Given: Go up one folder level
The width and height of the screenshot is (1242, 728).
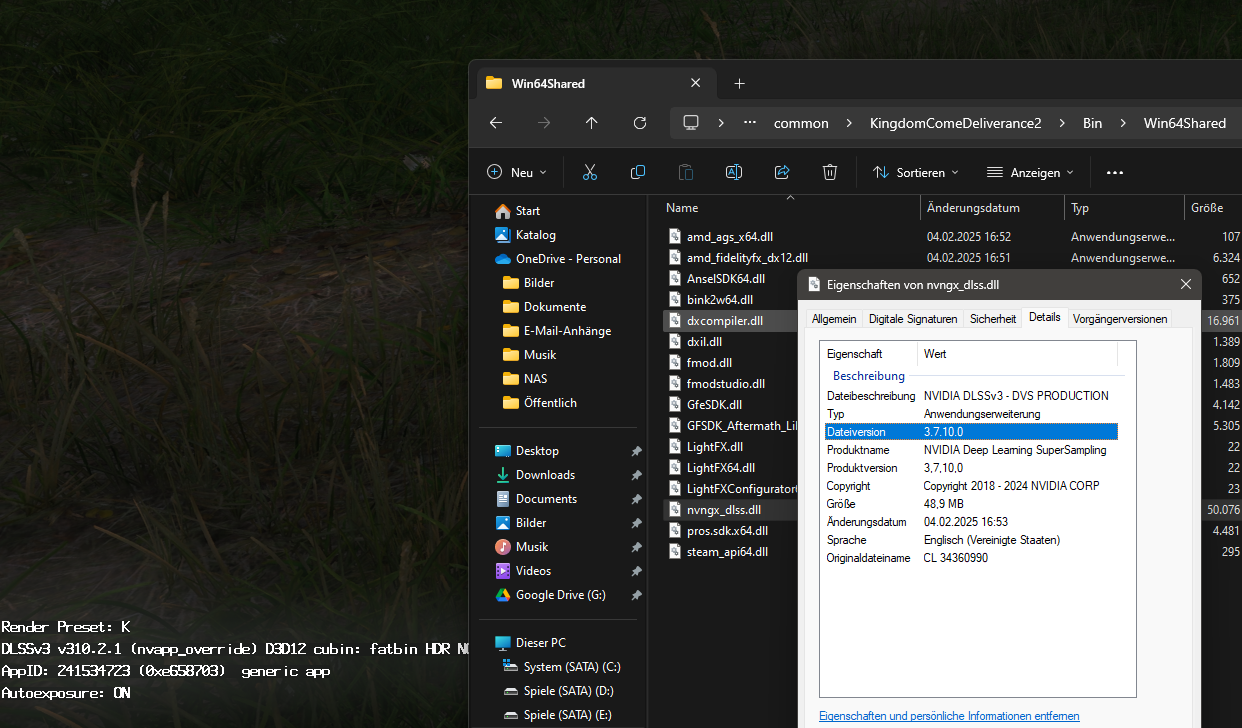Looking at the screenshot, I should pos(592,123).
